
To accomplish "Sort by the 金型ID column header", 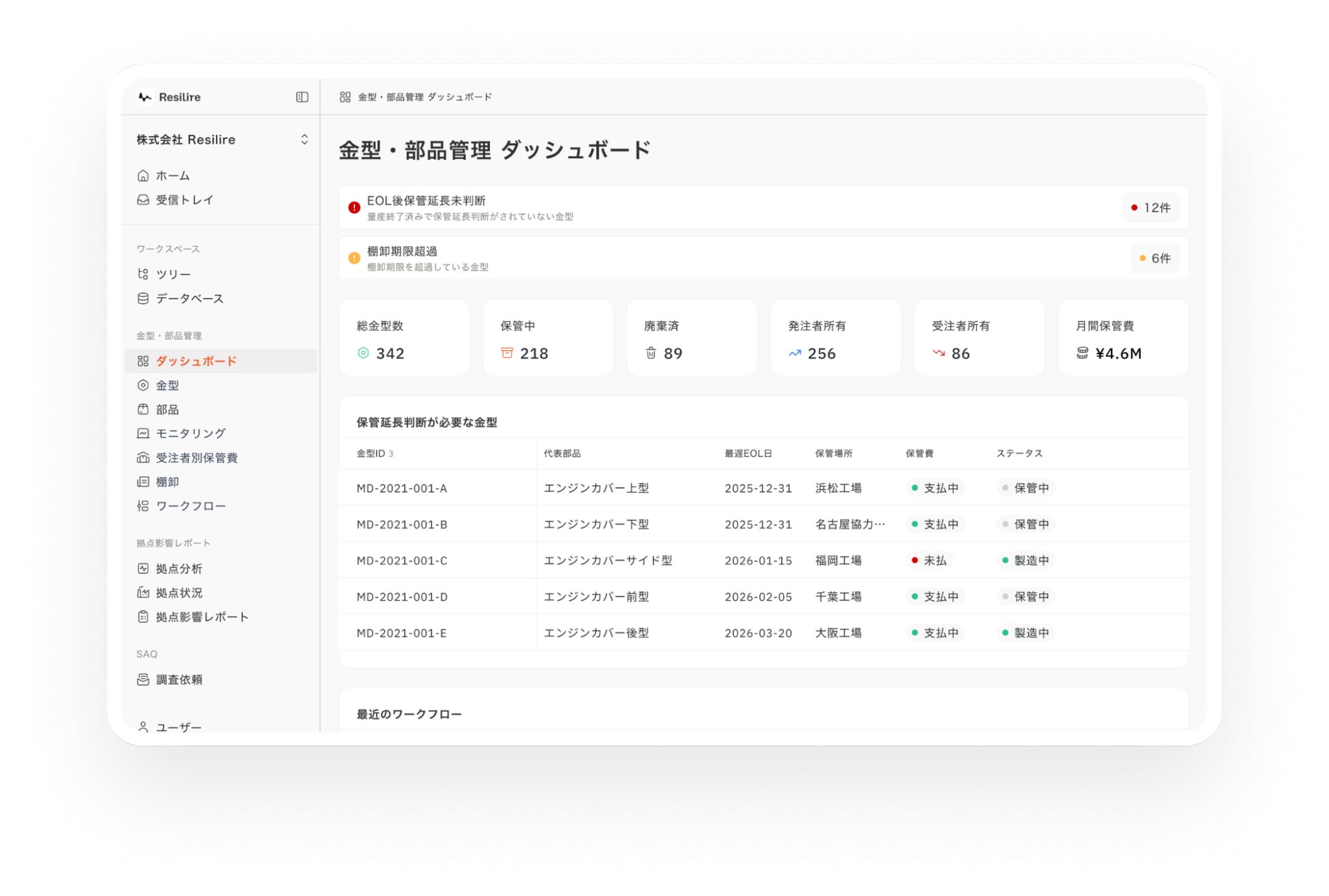I will [x=371, y=453].
